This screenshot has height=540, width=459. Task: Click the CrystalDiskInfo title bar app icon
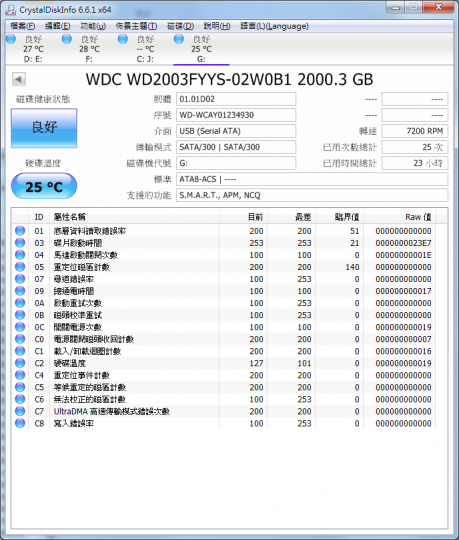pos(11,10)
